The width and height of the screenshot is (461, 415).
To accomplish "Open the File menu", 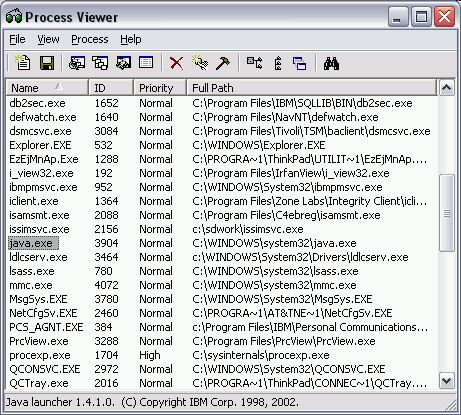I will [17, 39].
